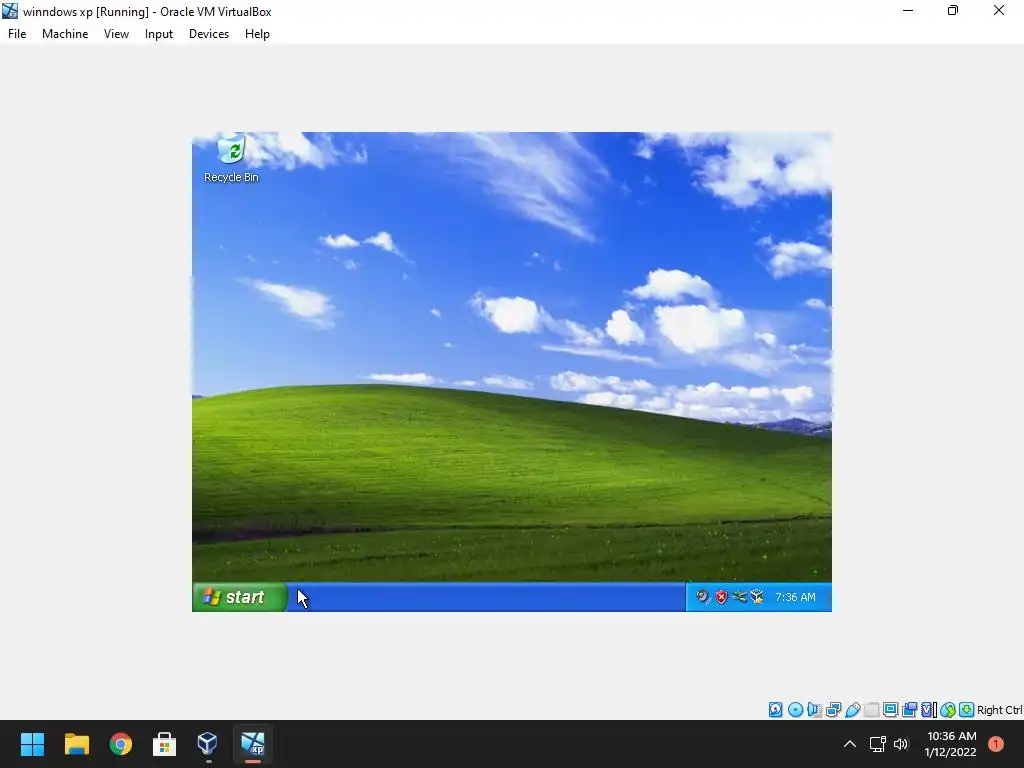Open the View menu
1024x768 pixels.
point(116,34)
